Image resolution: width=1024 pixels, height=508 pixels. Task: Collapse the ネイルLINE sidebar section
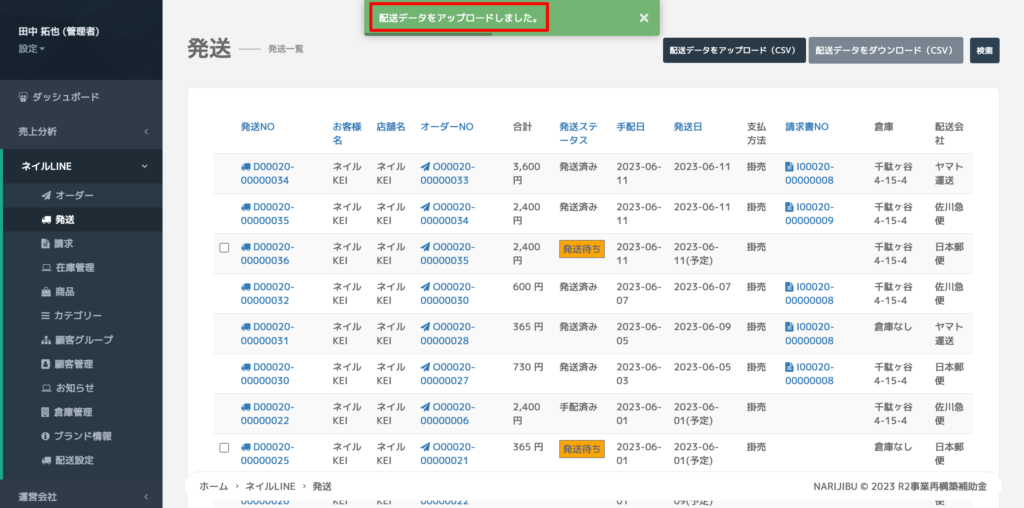click(80, 166)
